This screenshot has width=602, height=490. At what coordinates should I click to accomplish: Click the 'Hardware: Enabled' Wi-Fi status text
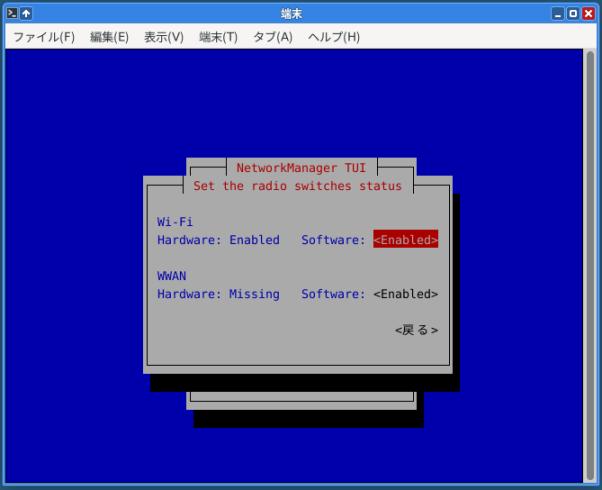tap(218, 240)
